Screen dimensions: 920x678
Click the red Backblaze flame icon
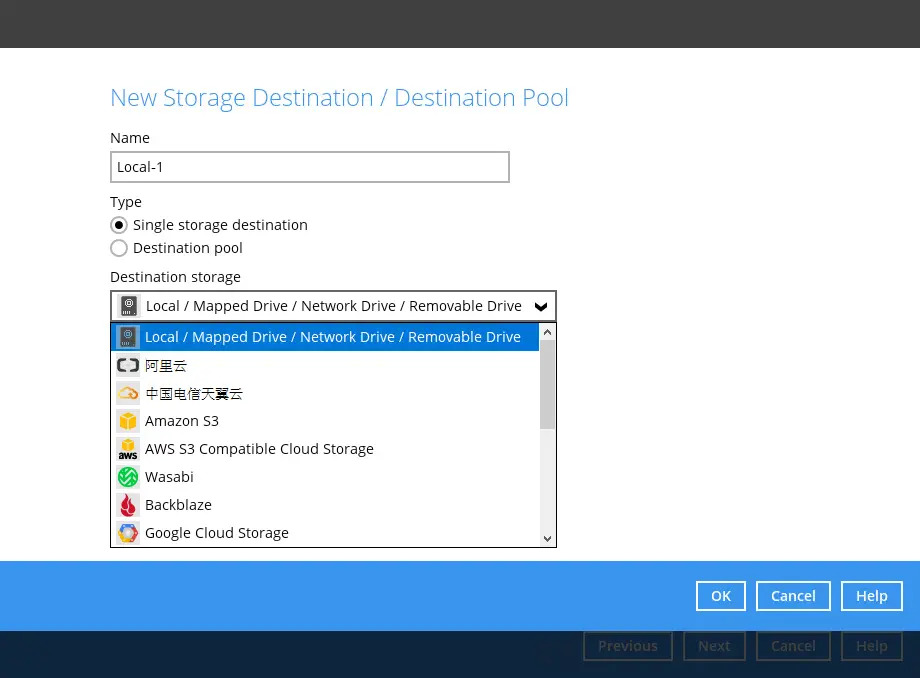pyautogui.click(x=127, y=505)
